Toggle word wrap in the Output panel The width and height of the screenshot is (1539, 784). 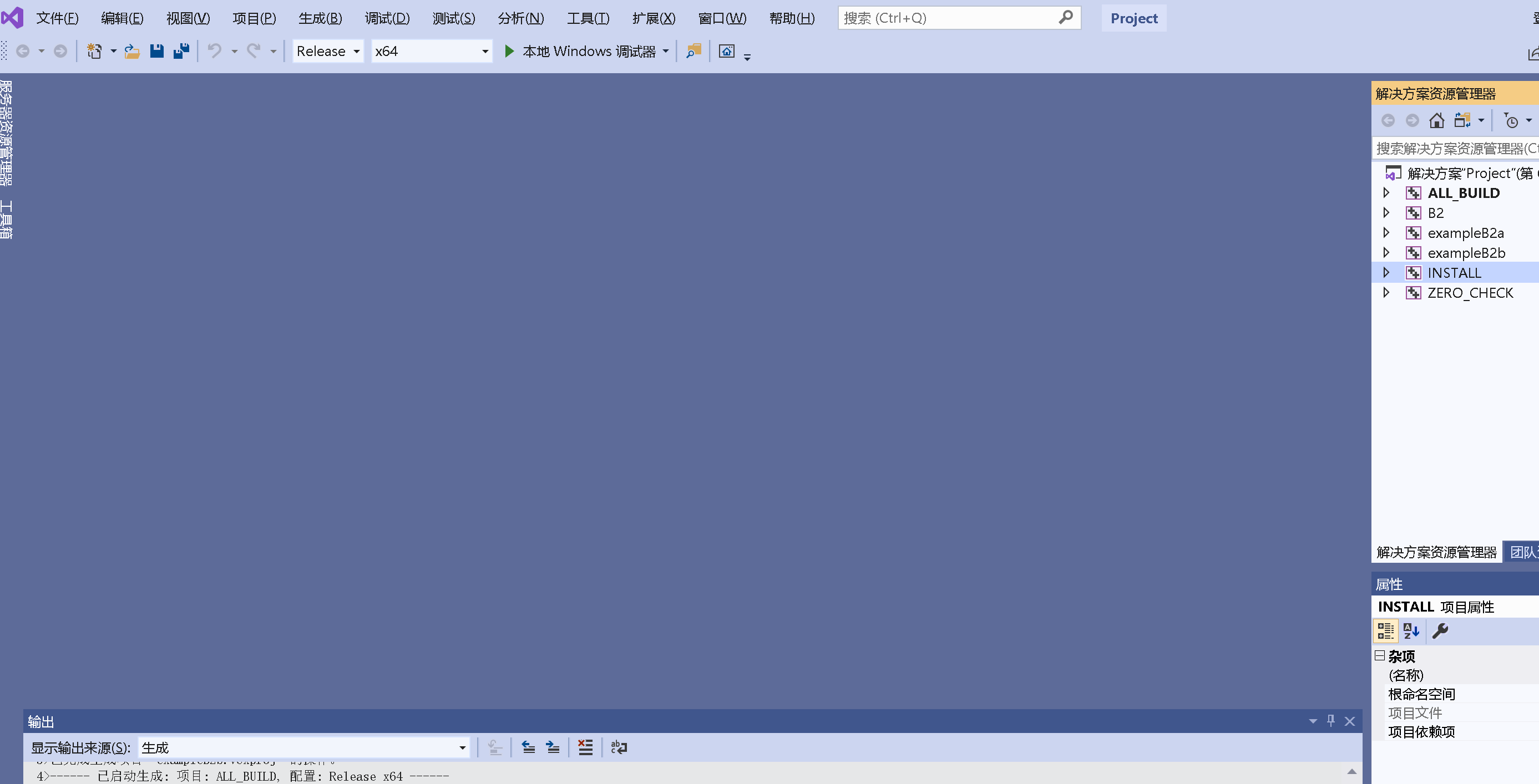[x=619, y=747]
